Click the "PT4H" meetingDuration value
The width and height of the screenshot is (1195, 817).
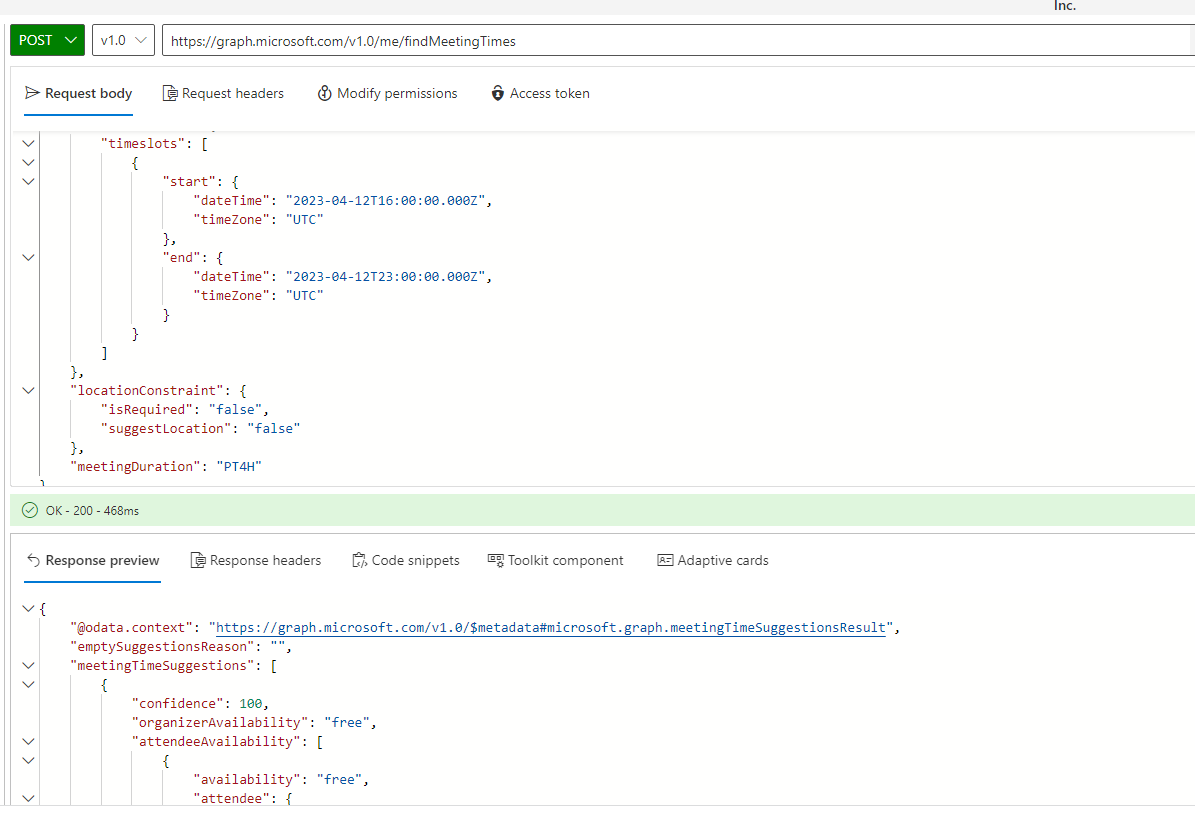tap(239, 466)
